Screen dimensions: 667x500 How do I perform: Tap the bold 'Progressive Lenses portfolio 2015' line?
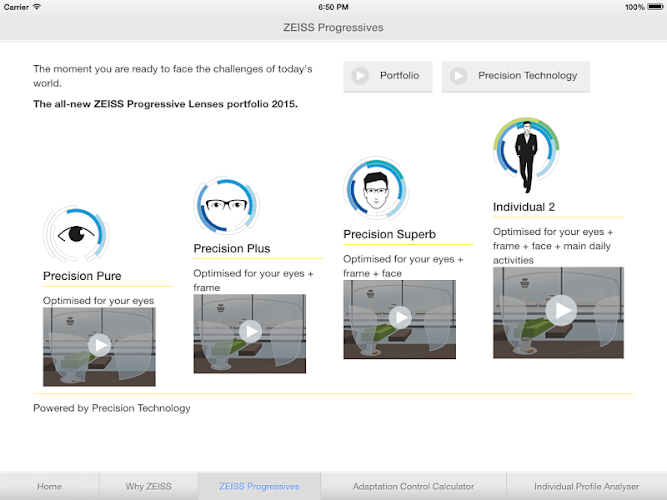(x=165, y=104)
